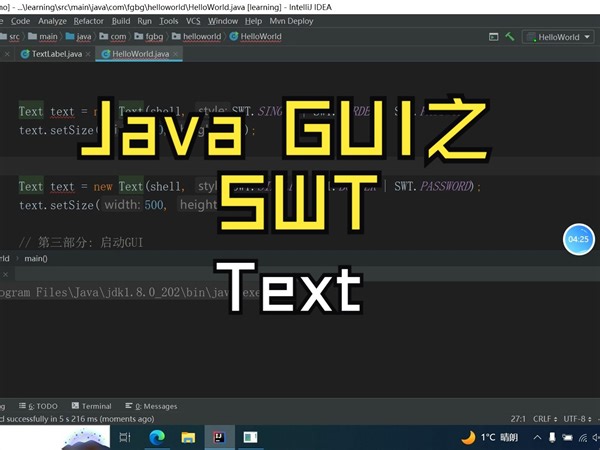Select the com breadcrumb package

(x=113, y=37)
